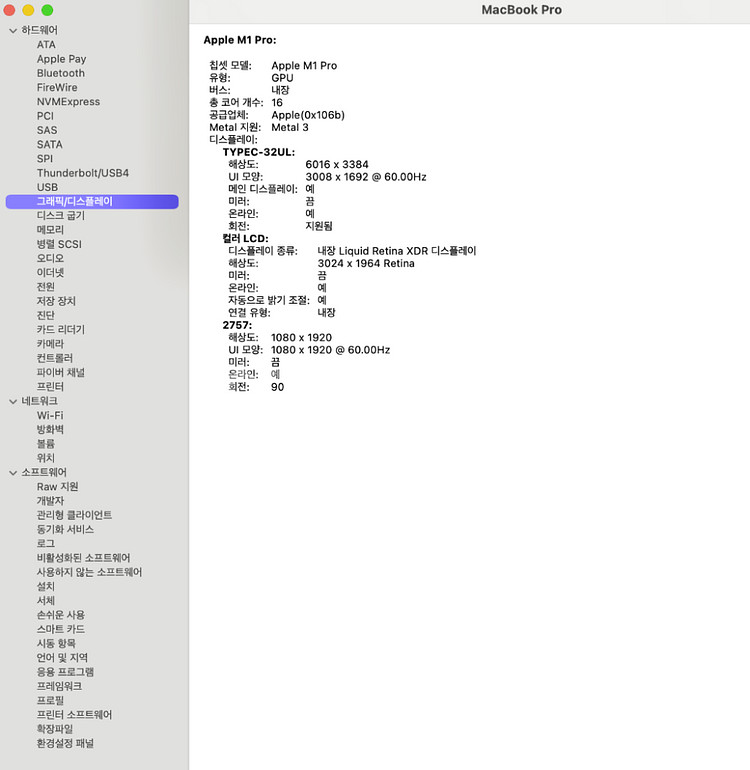Open 비활성화된 소프트웨어 entry
The height and width of the screenshot is (770, 750).
pyautogui.click(x=83, y=558)
